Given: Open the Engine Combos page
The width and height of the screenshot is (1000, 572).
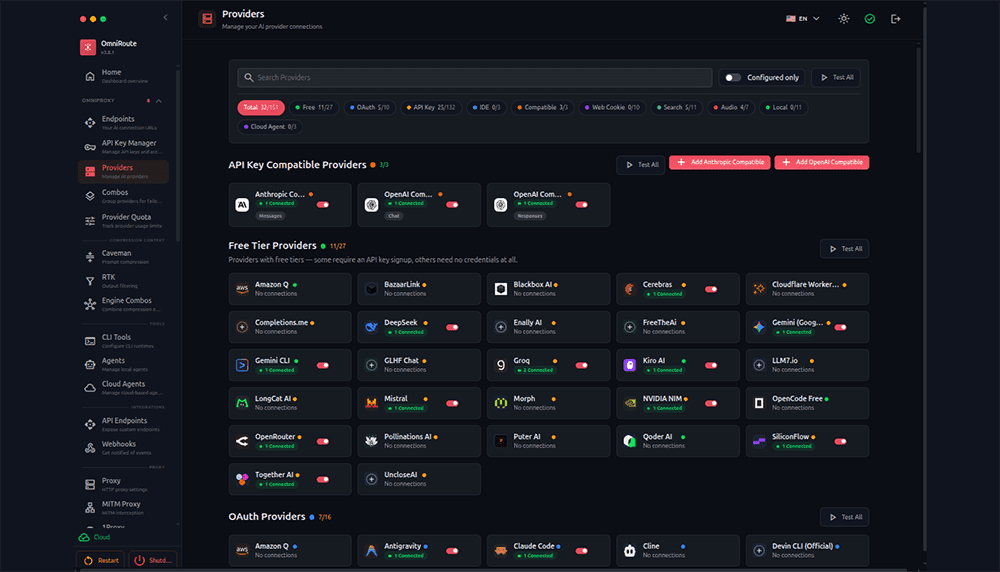Looking at the screenshot, I should click(122, 304).
